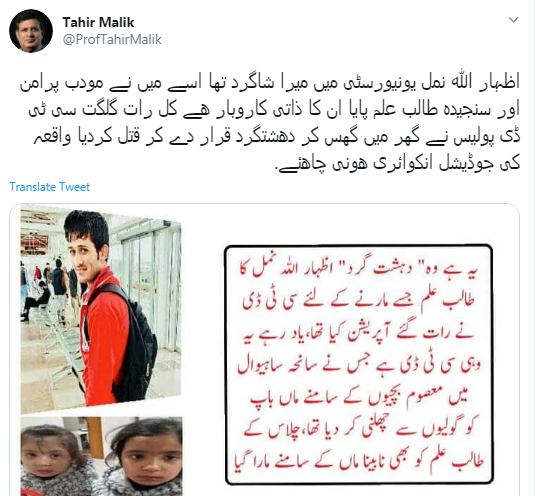Open the red Urdu text graphic
The width and height of the screenshot is (535, 496).
point(359,364)
